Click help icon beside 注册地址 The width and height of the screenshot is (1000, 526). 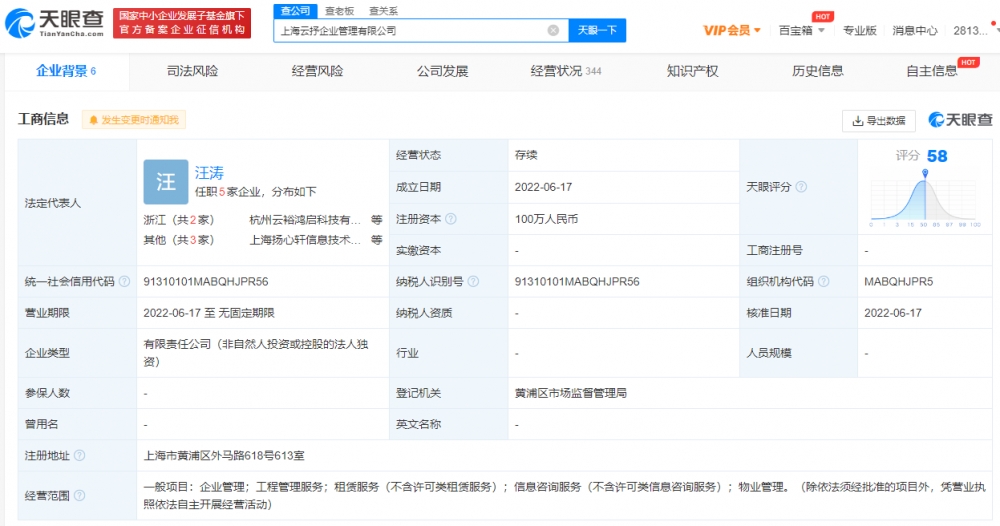point(79,455)
